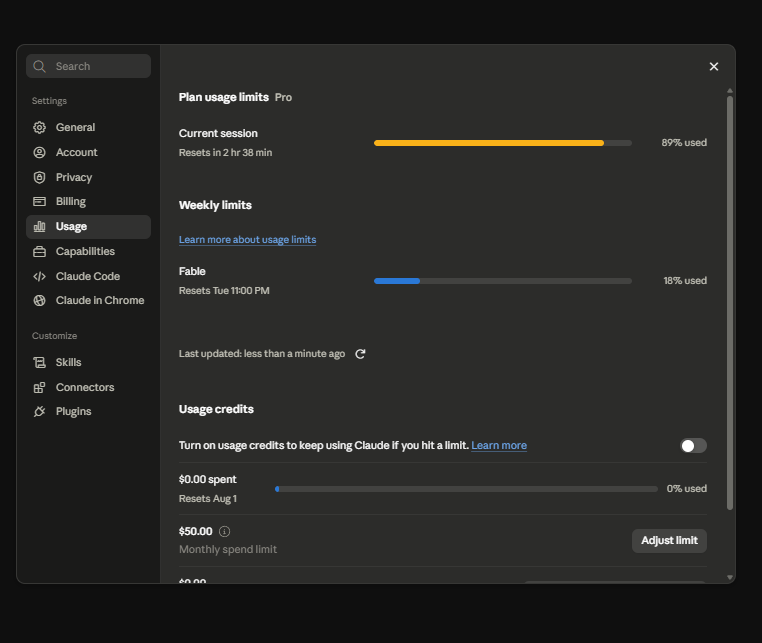Click the Billing card icon
Screen dimensions: 762x643
click(39, 202)
